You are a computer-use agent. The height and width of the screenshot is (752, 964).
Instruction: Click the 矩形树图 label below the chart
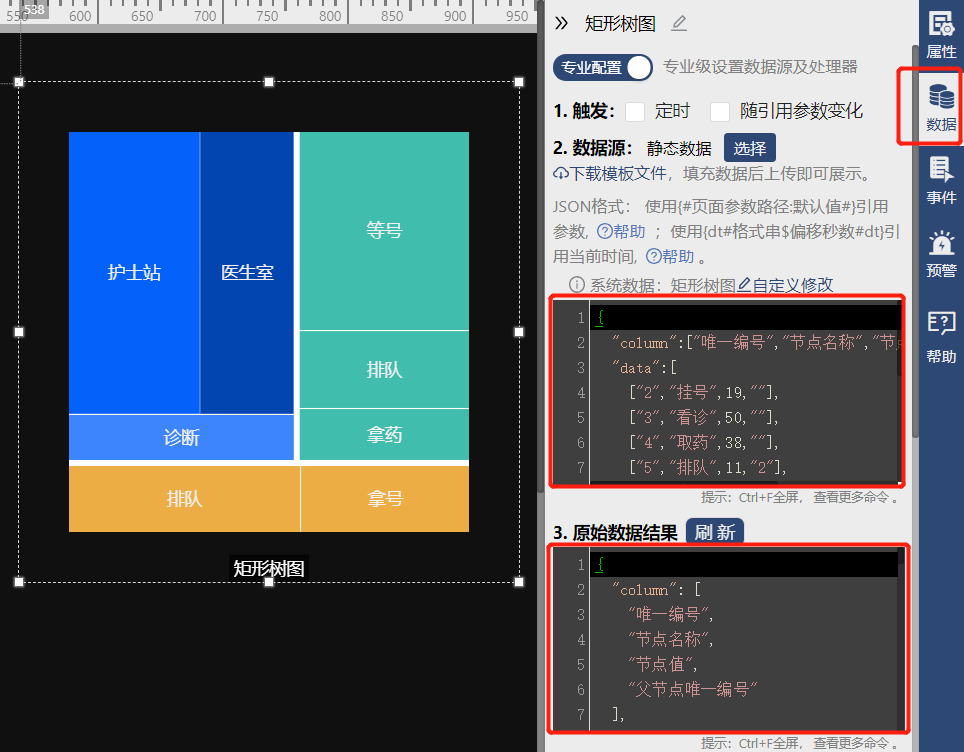pyautogui.click(x=269, y=568)
